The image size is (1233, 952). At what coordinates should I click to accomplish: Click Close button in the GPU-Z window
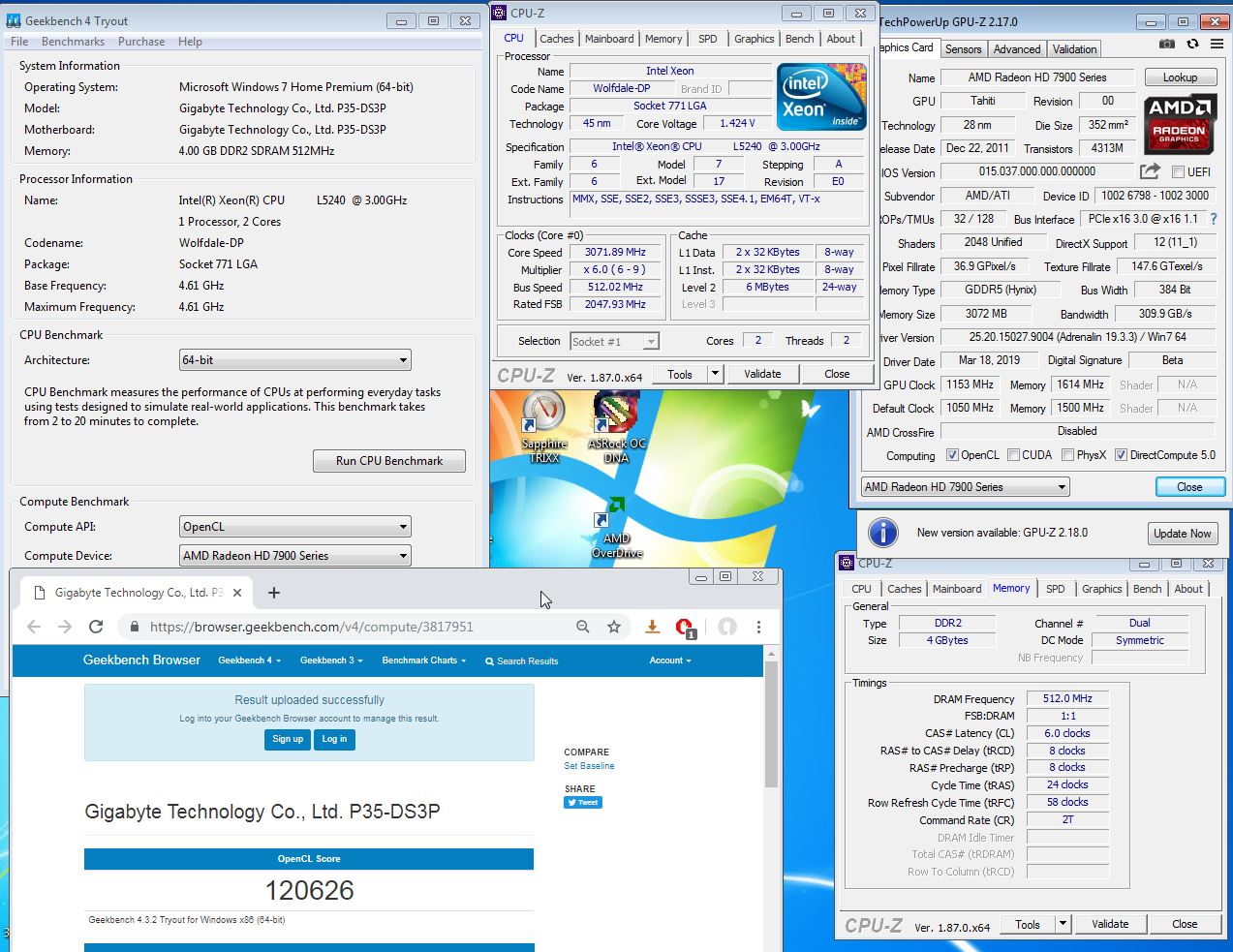tap(1189, 487)
